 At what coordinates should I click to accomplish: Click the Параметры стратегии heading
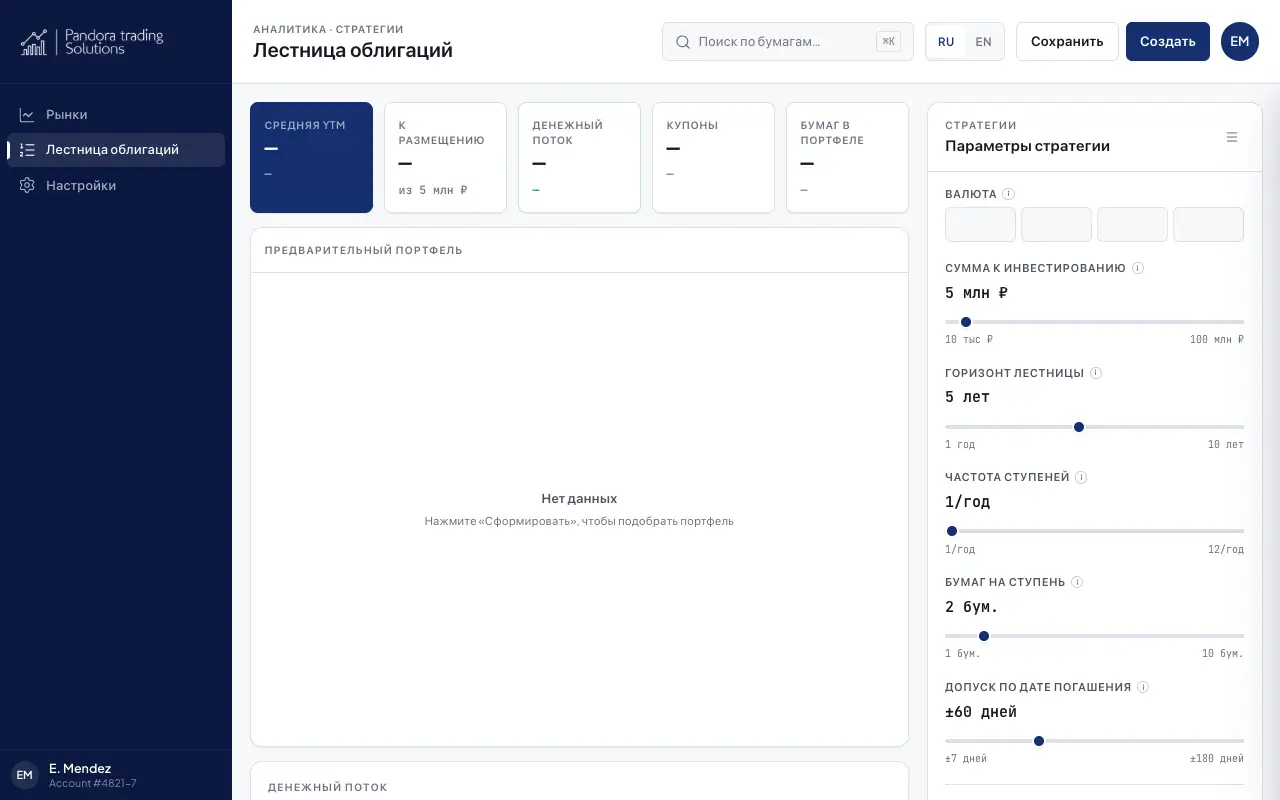click(1027, 146)
